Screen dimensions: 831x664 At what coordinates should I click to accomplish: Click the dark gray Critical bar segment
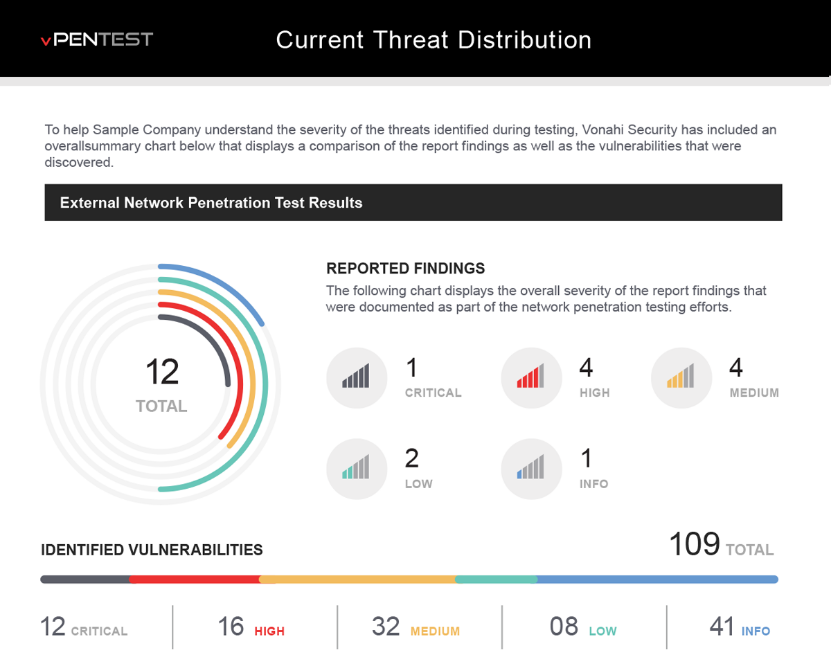(x=85, y=579)
